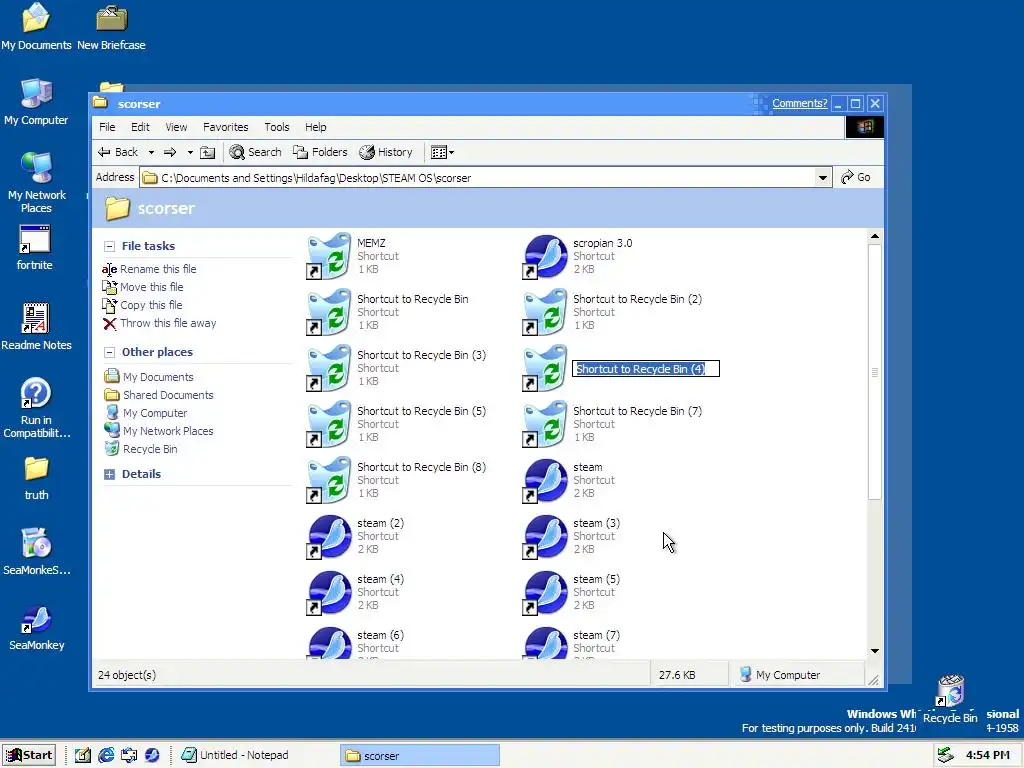Expand the Address bar dropdown
This screenshot has width=1024, height=768.
[823, 178]
